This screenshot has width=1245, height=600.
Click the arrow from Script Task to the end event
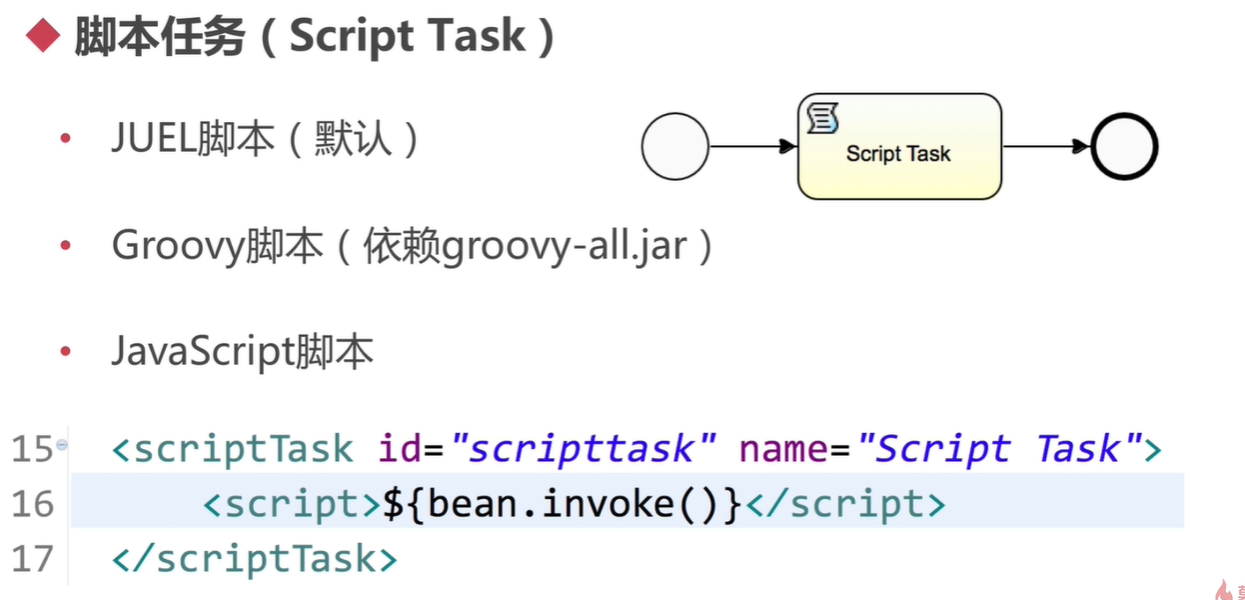1046,147
